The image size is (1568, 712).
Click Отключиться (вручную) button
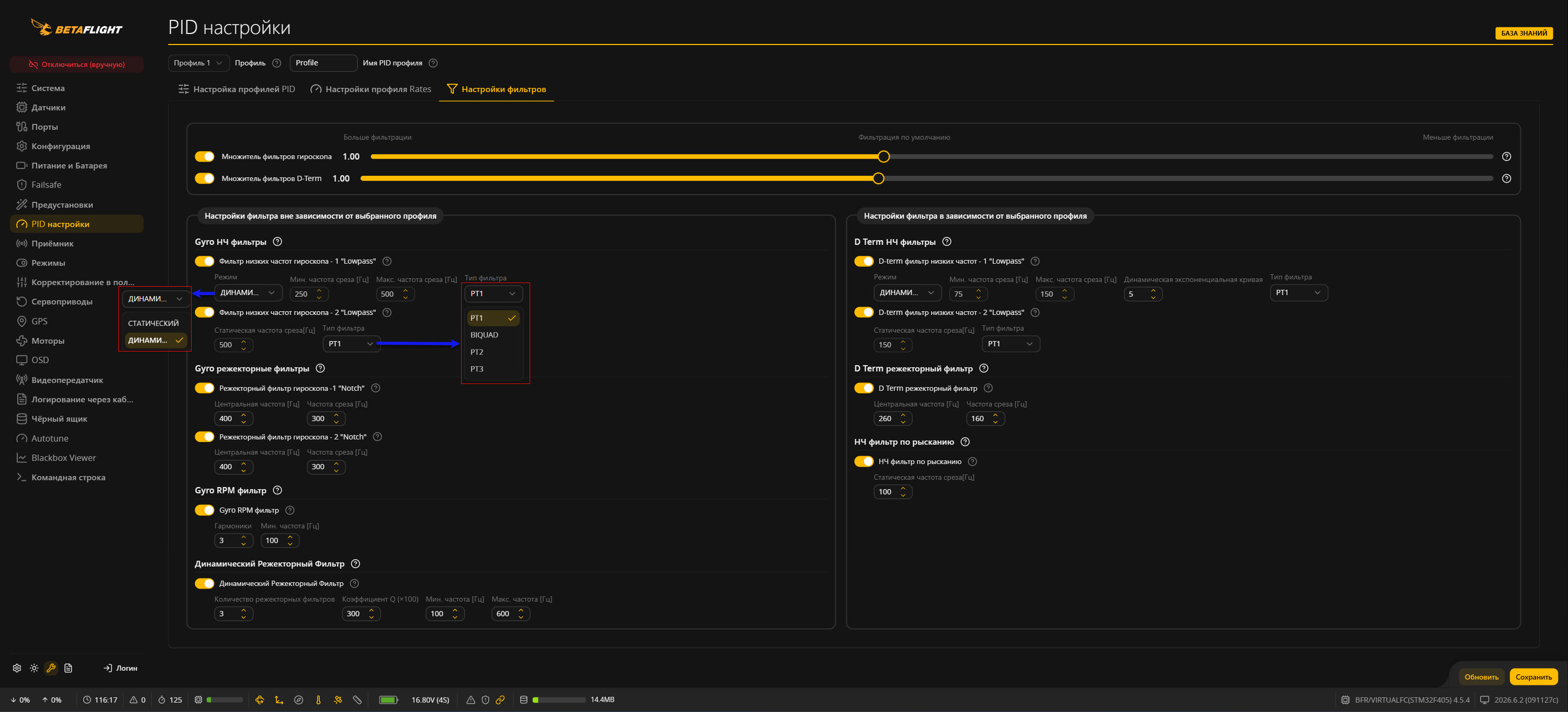click(x=77, y=64)
